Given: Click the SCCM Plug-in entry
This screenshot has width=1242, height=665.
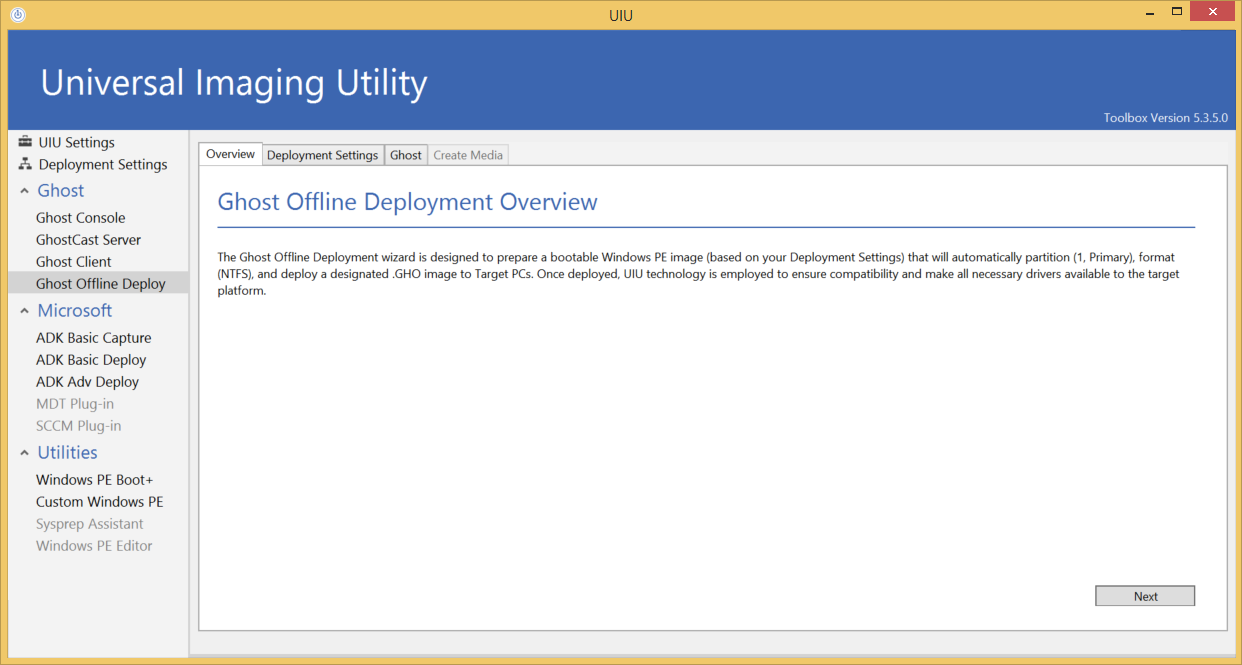Looking at the screenshot, I should tap(79, 426).
